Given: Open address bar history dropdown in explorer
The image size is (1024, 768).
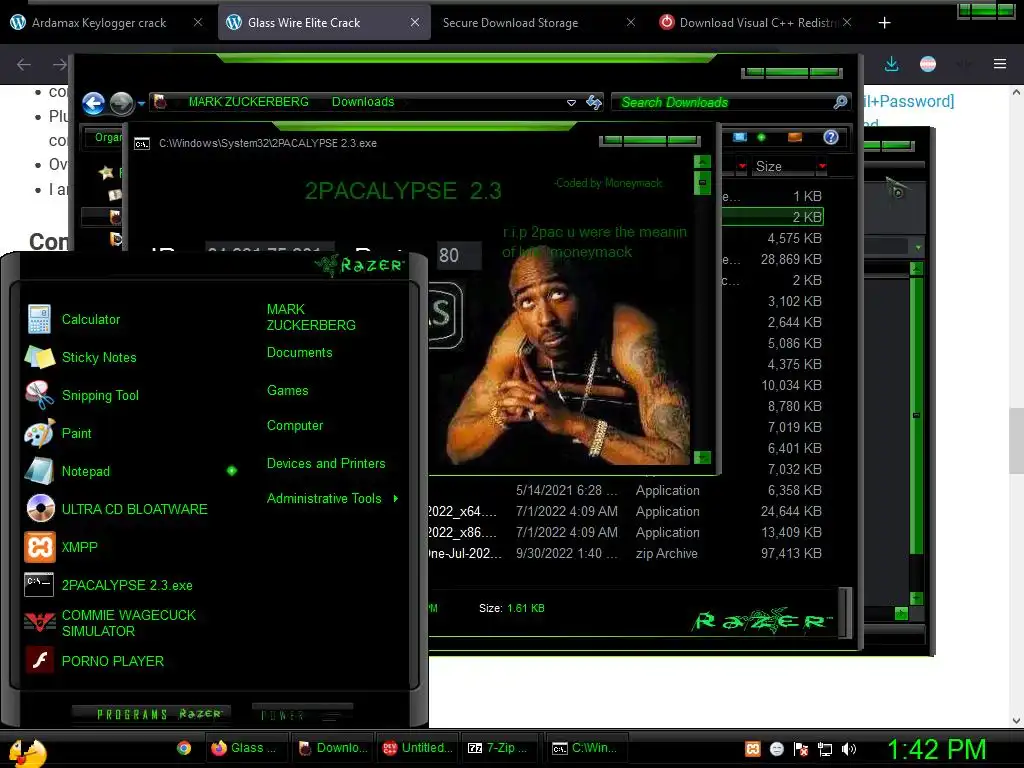Looking at the screenshot, I should click(571, 103).
